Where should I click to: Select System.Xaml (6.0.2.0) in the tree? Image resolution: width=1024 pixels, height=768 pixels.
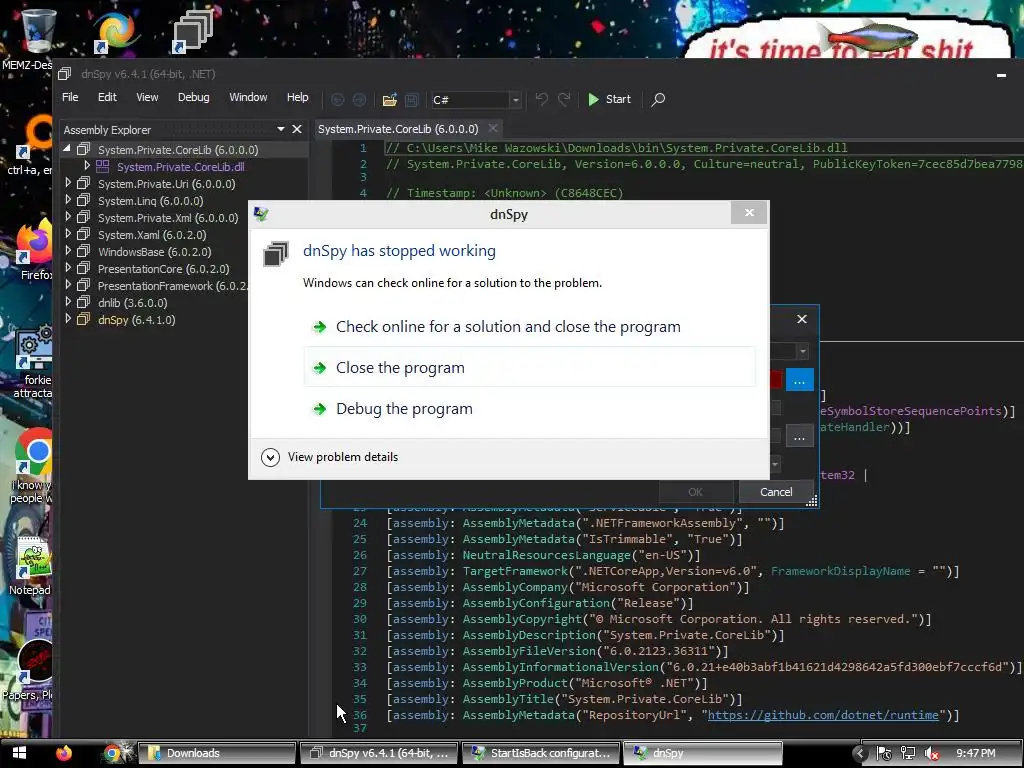coord(152,234)
